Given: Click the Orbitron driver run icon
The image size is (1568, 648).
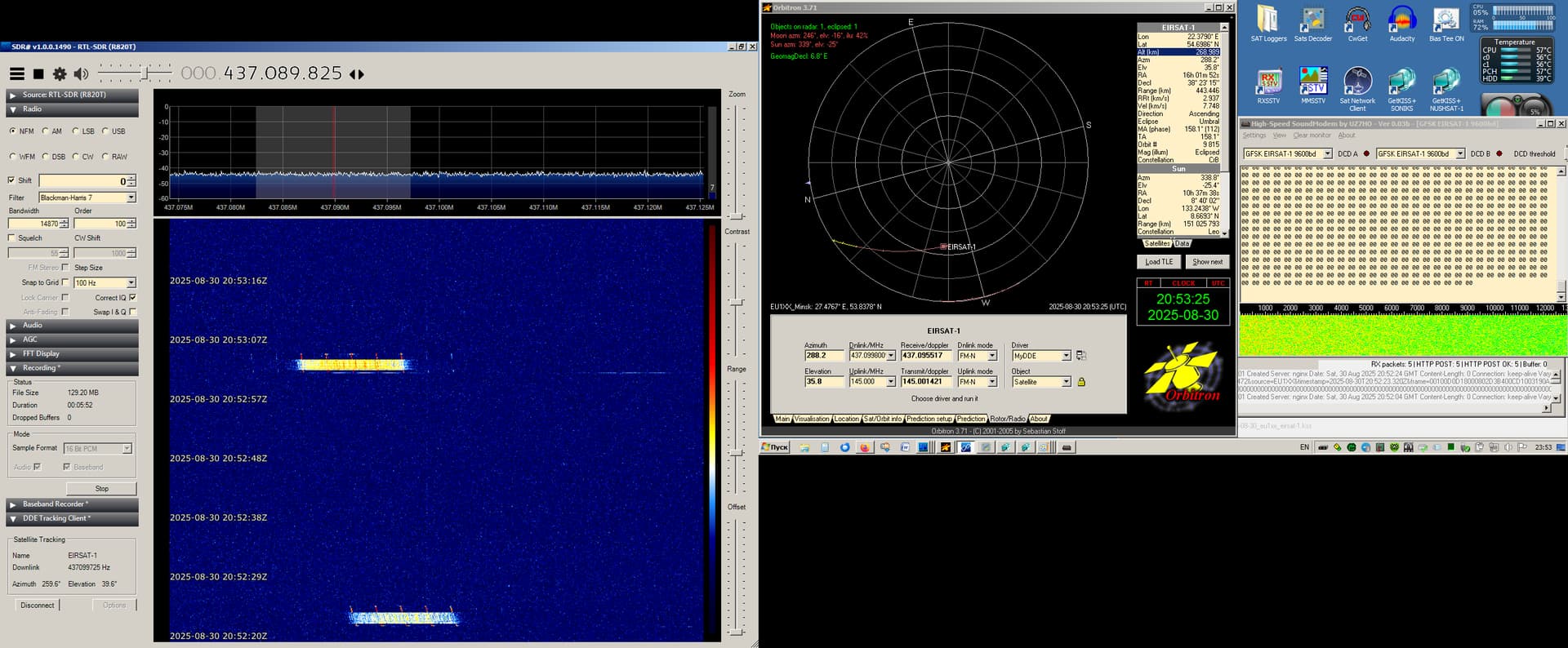Looking at the screenshot, I should click(x=1081, y=356).
